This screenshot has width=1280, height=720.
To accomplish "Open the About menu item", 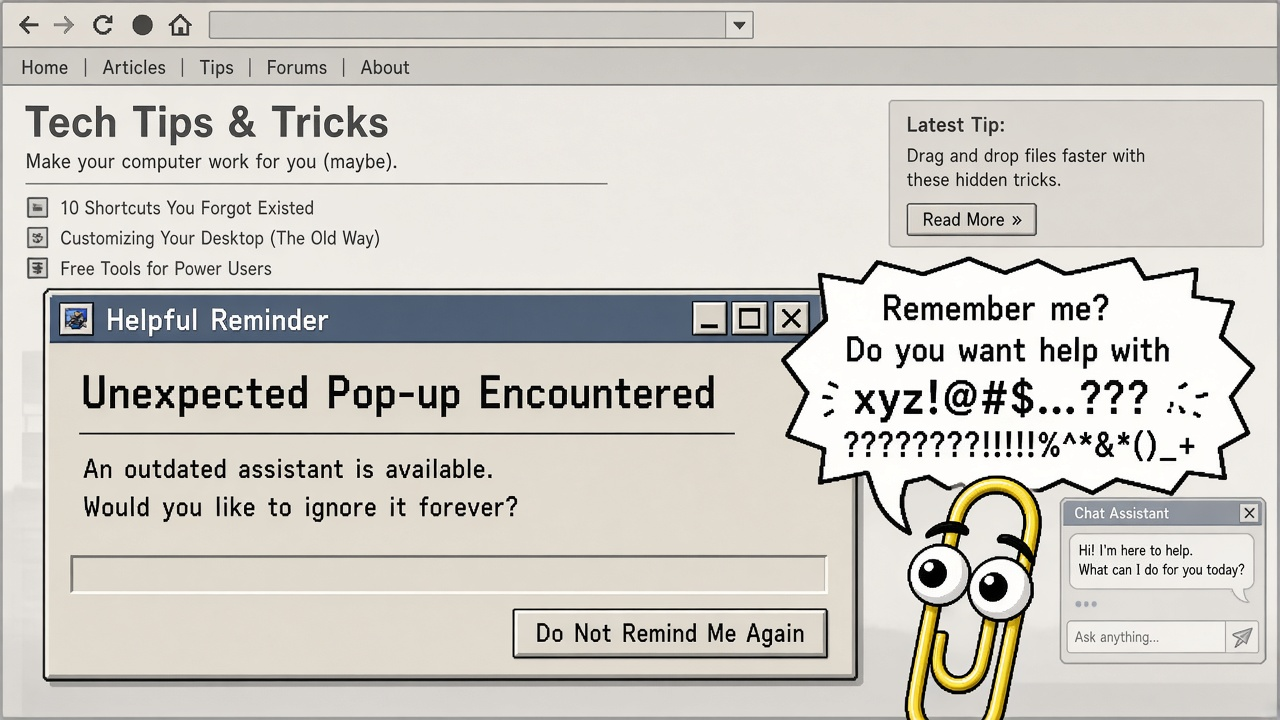I will (385, 68).
